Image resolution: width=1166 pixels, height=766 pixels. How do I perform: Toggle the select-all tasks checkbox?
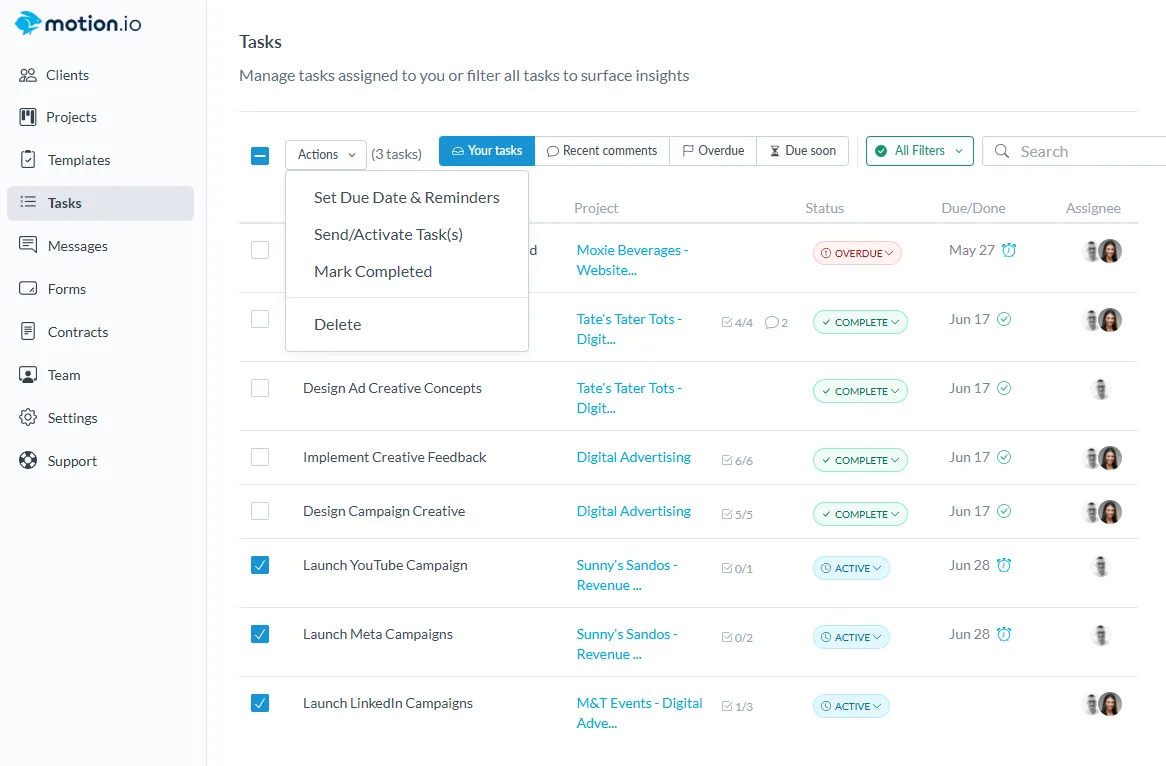[x=260, y=155]
